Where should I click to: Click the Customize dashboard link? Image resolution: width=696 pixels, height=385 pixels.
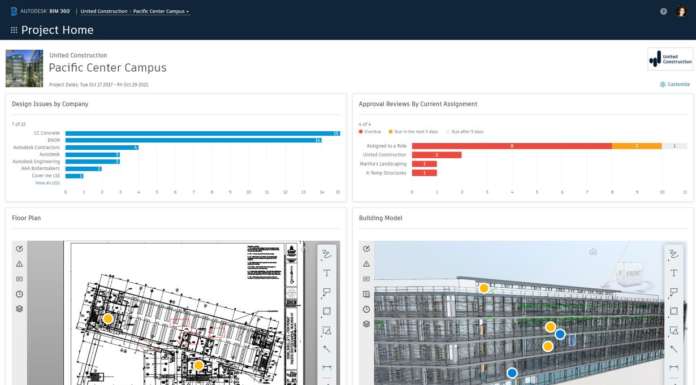point(675,84)
